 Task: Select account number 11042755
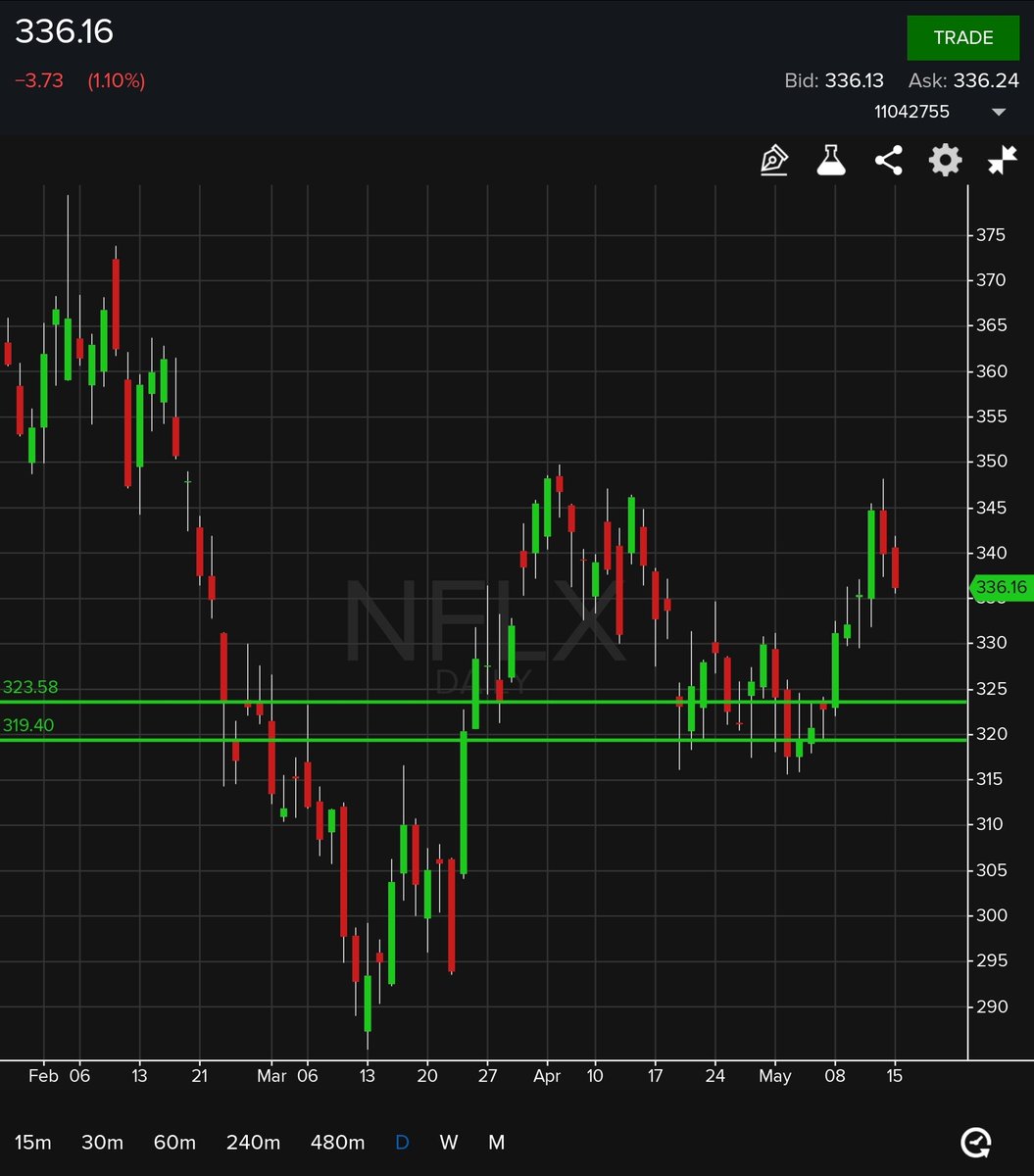(911, 112)
